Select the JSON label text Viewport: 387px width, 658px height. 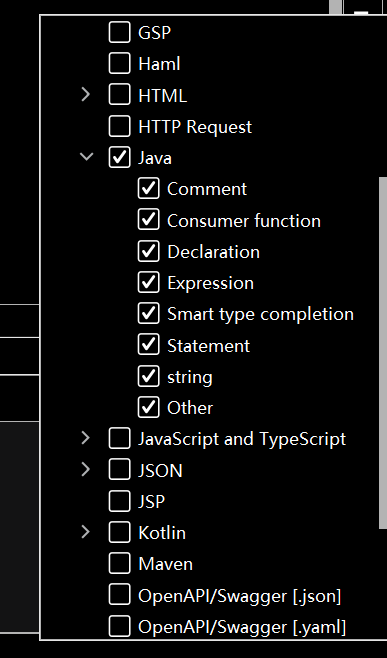pos(160,470)
